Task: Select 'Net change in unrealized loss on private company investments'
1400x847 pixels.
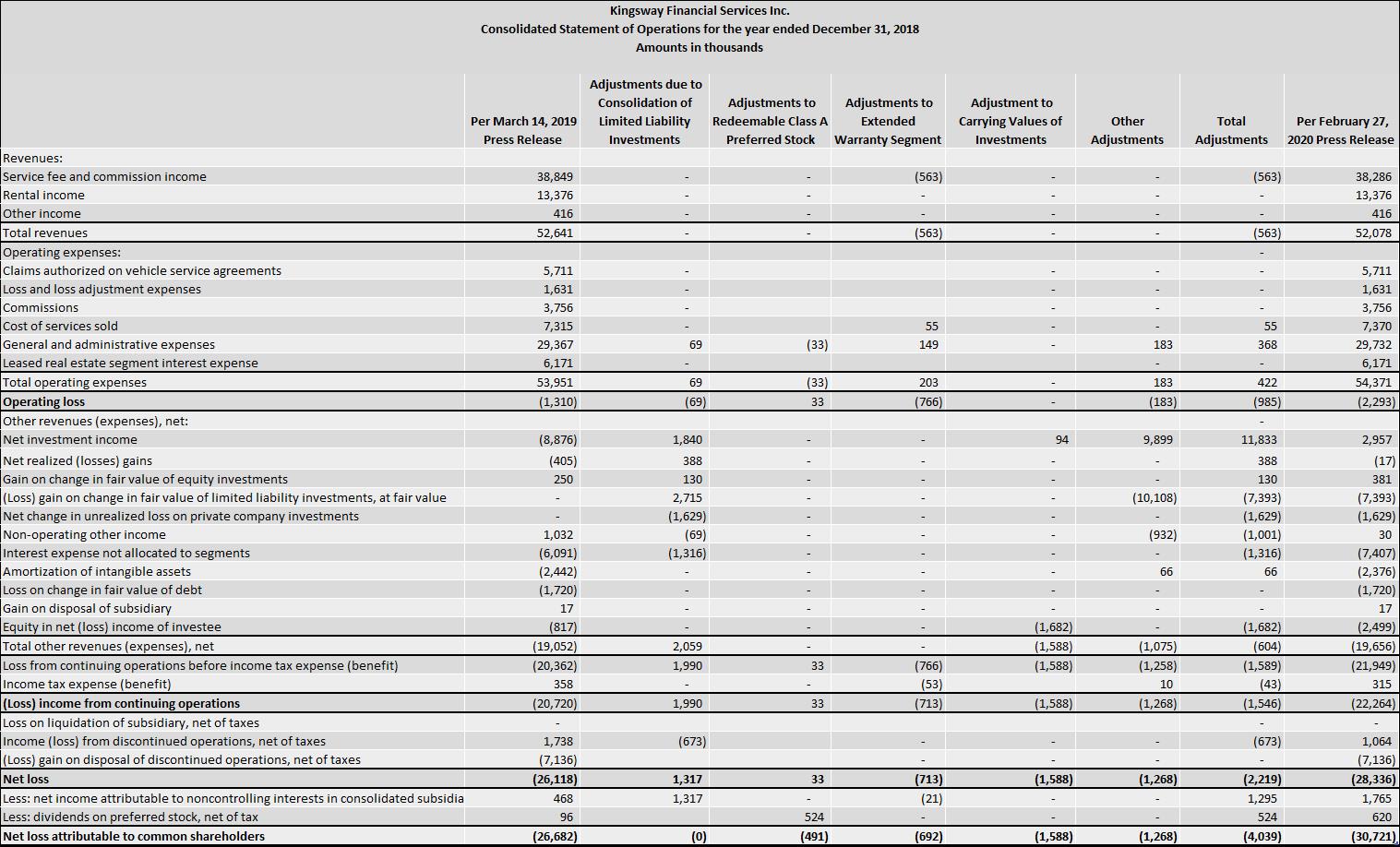Action: coord(181,516)
